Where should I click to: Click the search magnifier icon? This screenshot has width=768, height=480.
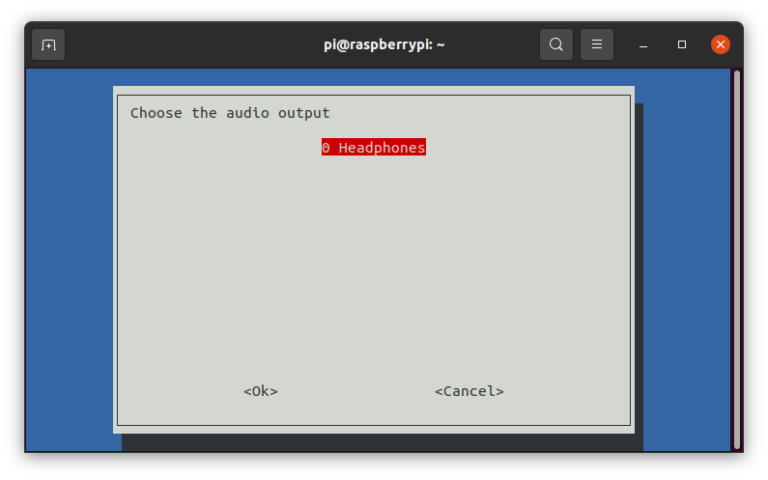click(556, 45)
